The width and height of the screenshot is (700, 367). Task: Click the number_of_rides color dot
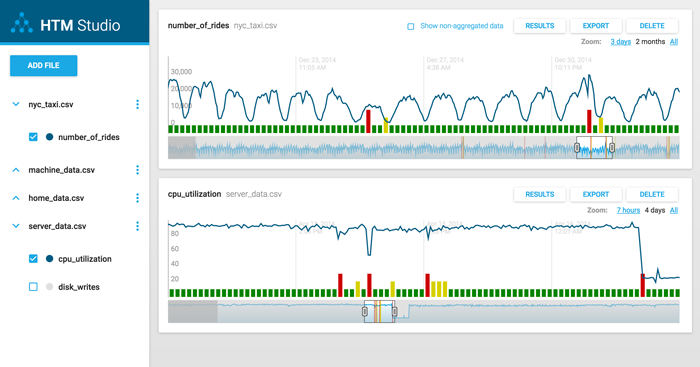pyautogui.click(x=50, y=137)
